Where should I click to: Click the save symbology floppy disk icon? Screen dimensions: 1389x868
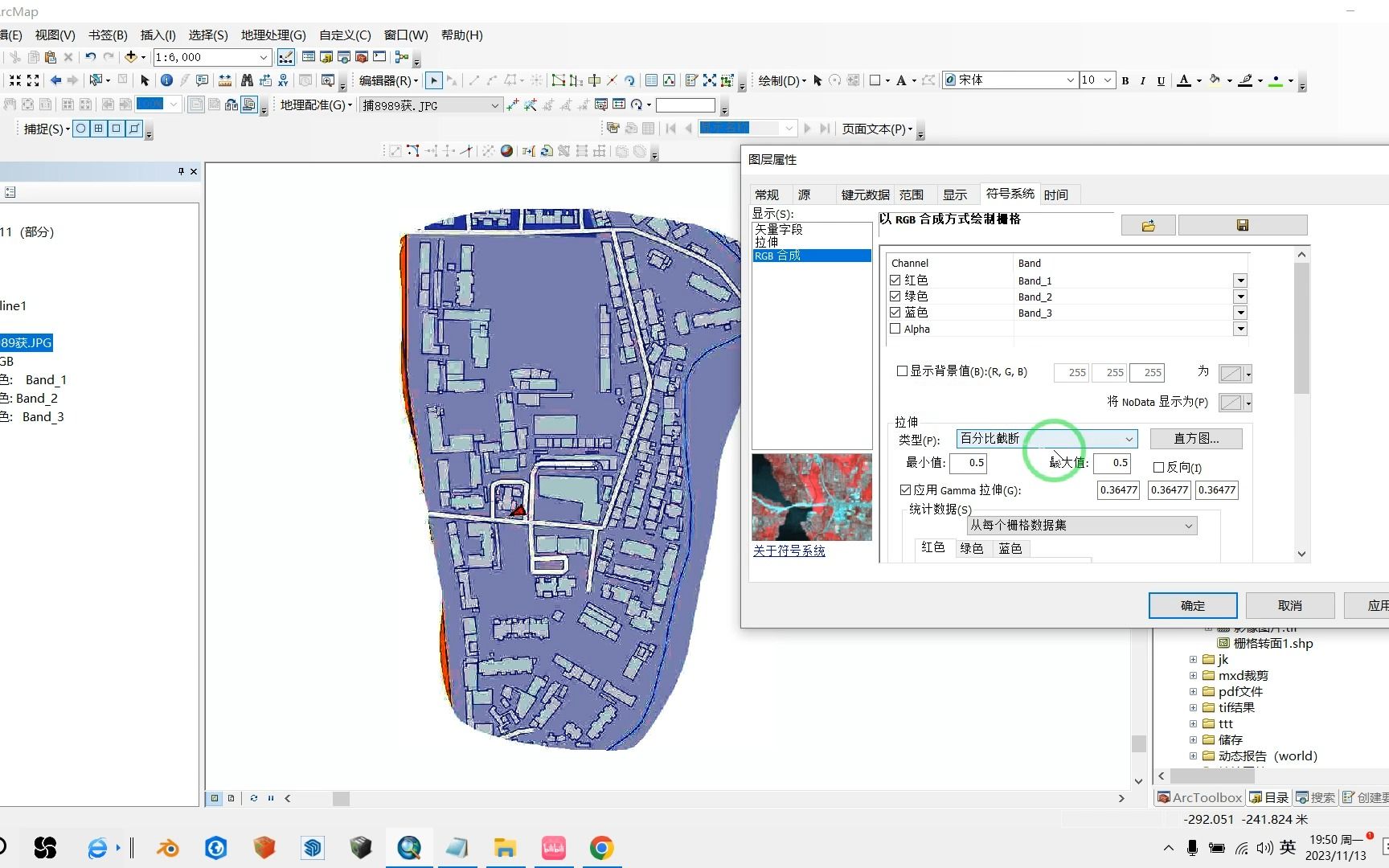click(x=1242, y=224)
